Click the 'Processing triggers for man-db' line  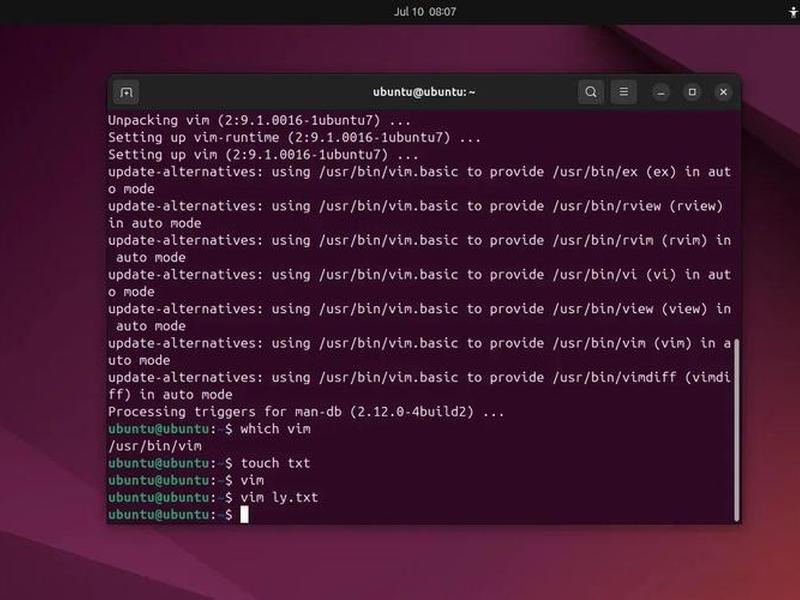(306, 412)
